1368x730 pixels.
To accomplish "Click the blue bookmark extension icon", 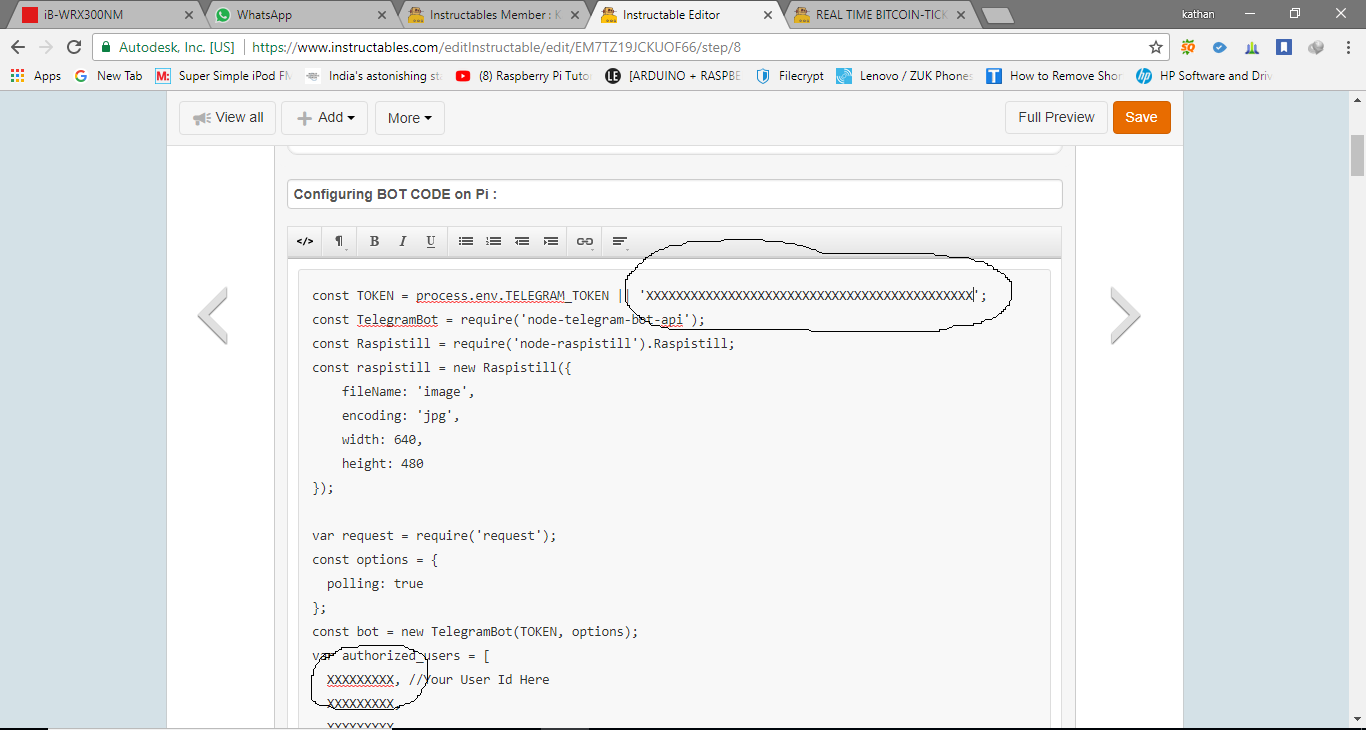I will click(1284, 47).
